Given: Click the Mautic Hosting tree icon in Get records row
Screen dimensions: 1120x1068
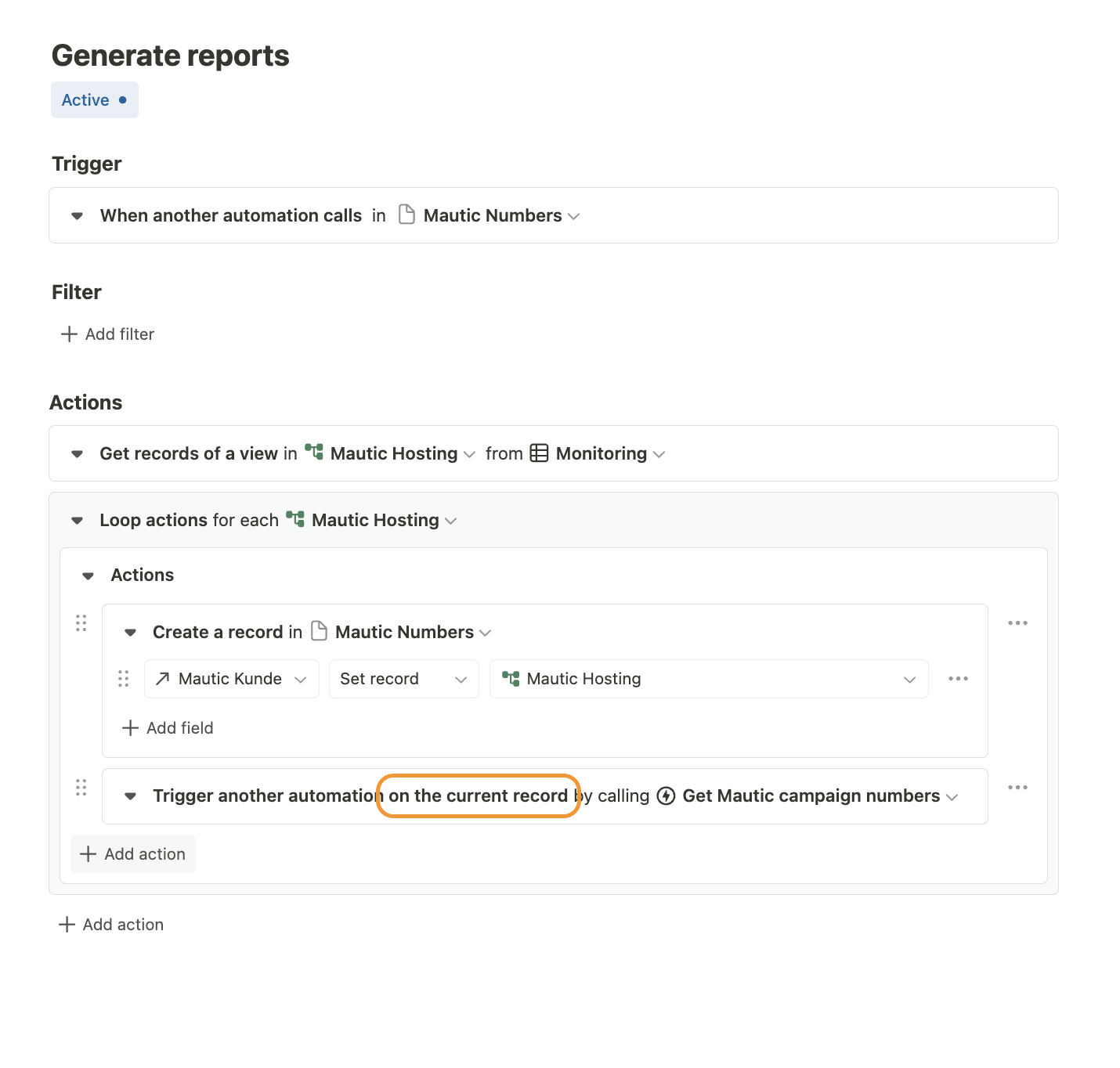Looking at the screenshot, I should tap(314, 452).
